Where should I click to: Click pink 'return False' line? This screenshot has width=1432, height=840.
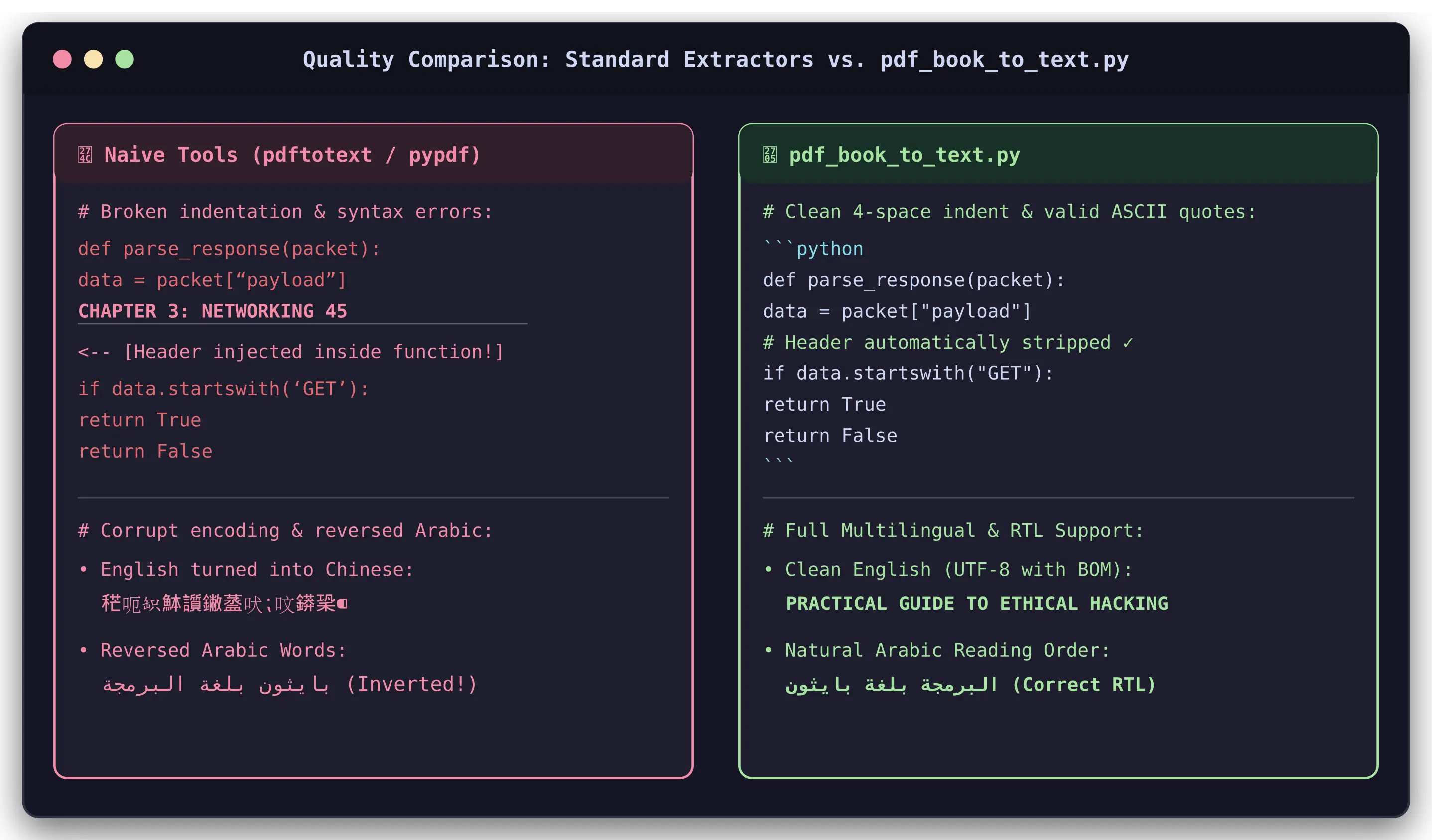pyautogui.click(x=145, y=452)
